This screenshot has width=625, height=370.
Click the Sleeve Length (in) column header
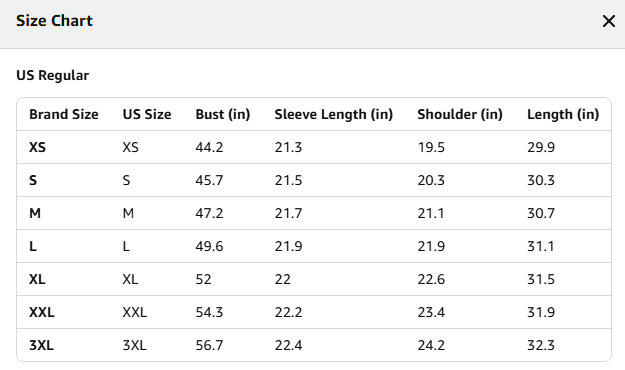pos(334,114)
